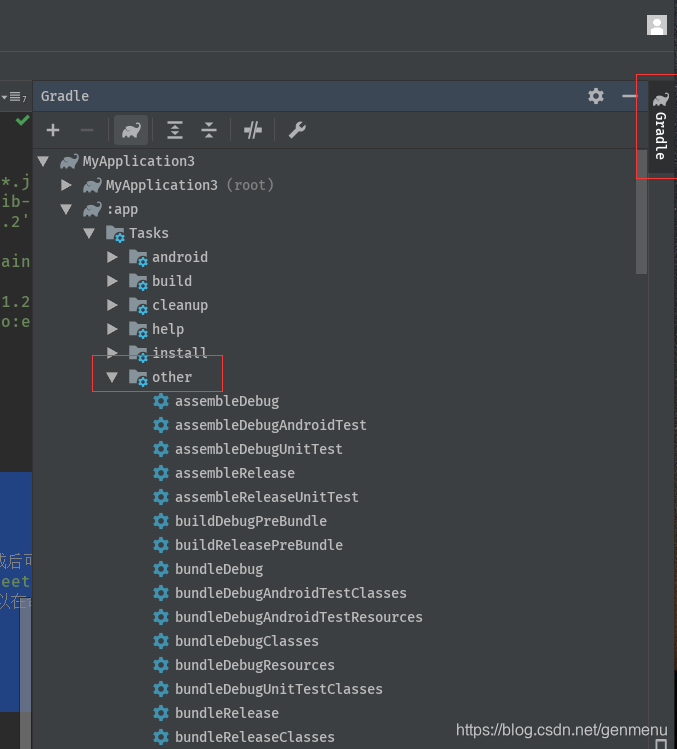
Task: Open the list dropdown icon left of Gradle panel
Action: [14, 97]
